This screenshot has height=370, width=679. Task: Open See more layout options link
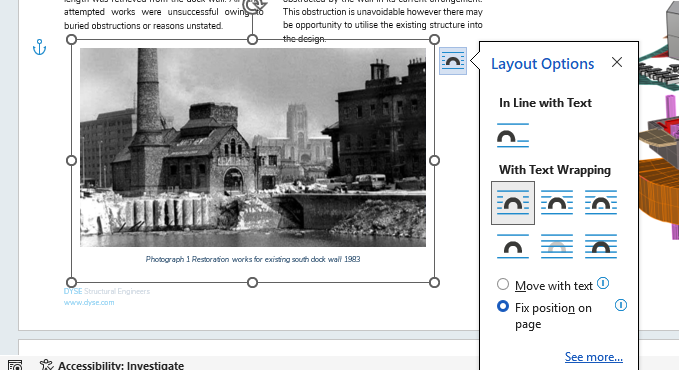(594, 357)
